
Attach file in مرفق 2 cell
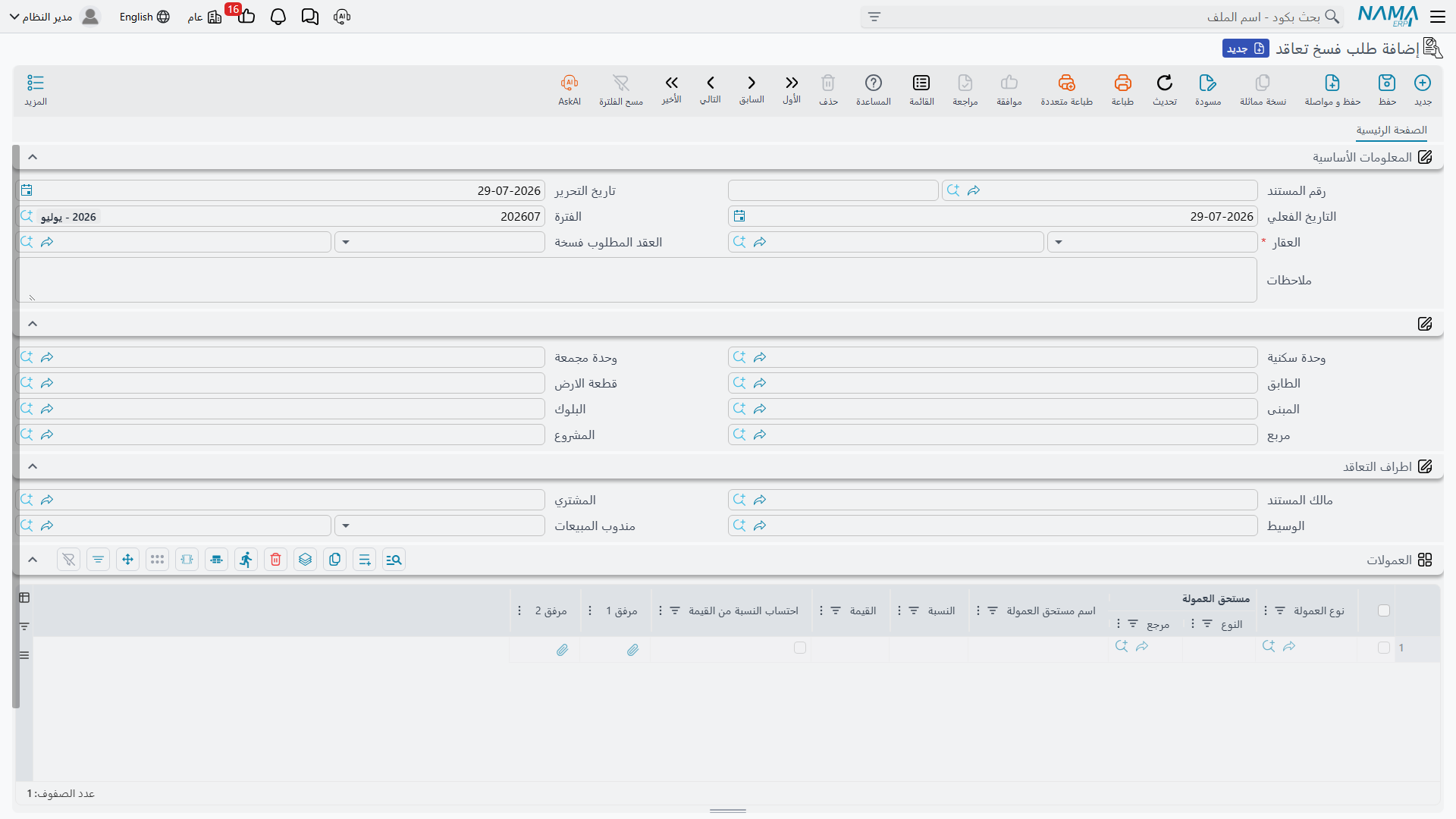point(563,650)
